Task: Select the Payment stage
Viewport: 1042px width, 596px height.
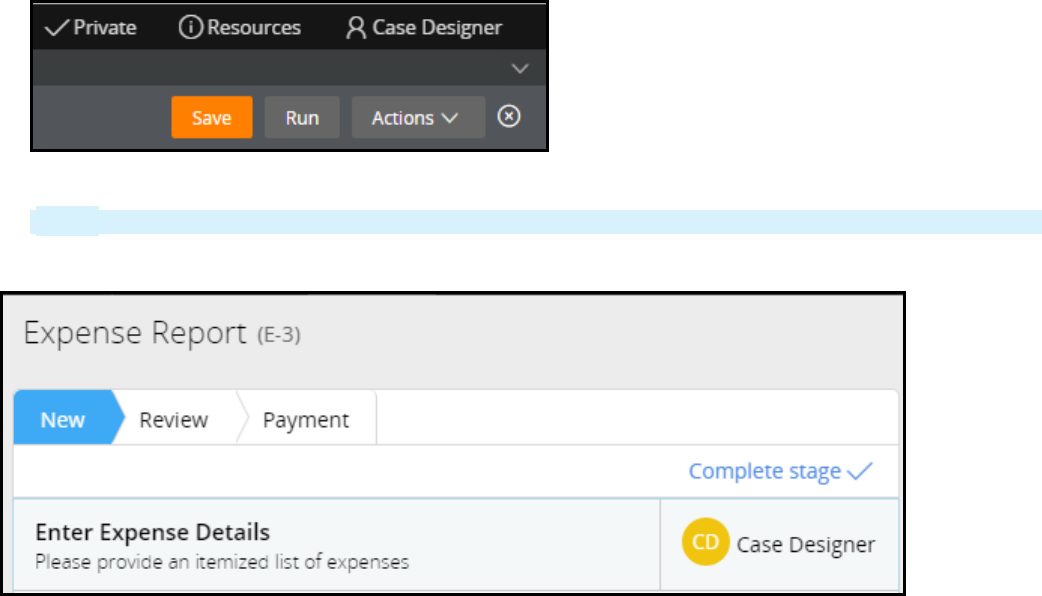Action: point(306,420)
